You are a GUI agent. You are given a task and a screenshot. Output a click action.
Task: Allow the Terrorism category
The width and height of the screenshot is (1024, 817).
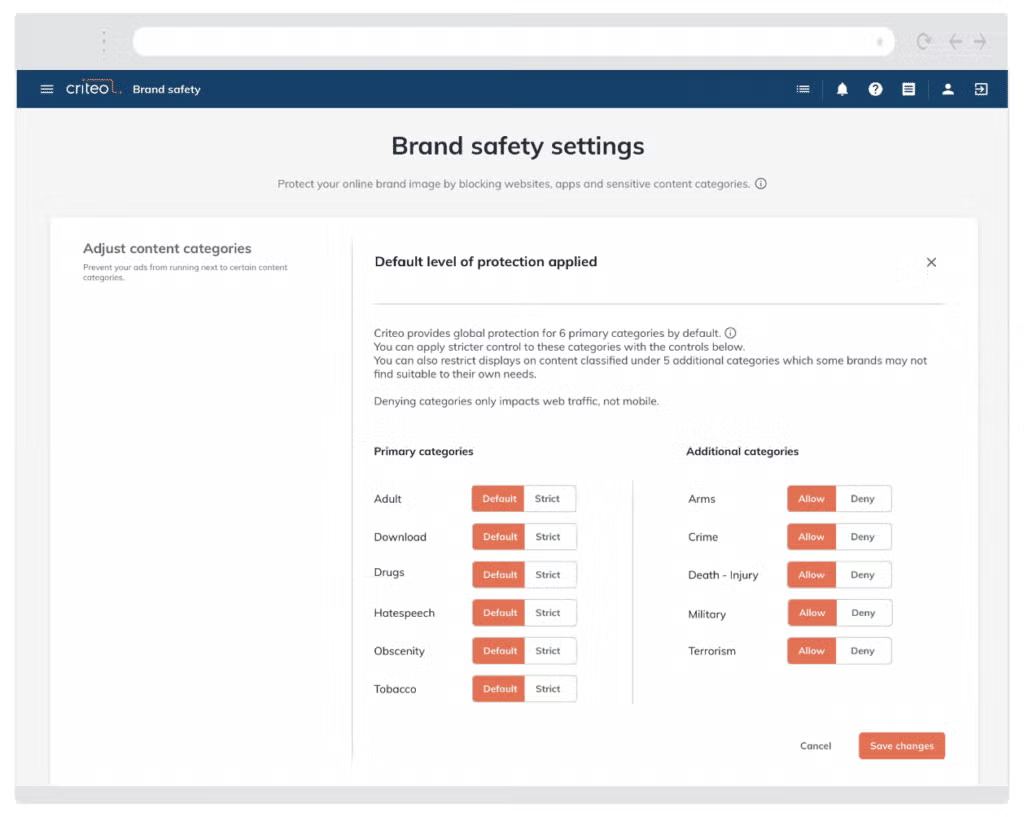point(812,650)
